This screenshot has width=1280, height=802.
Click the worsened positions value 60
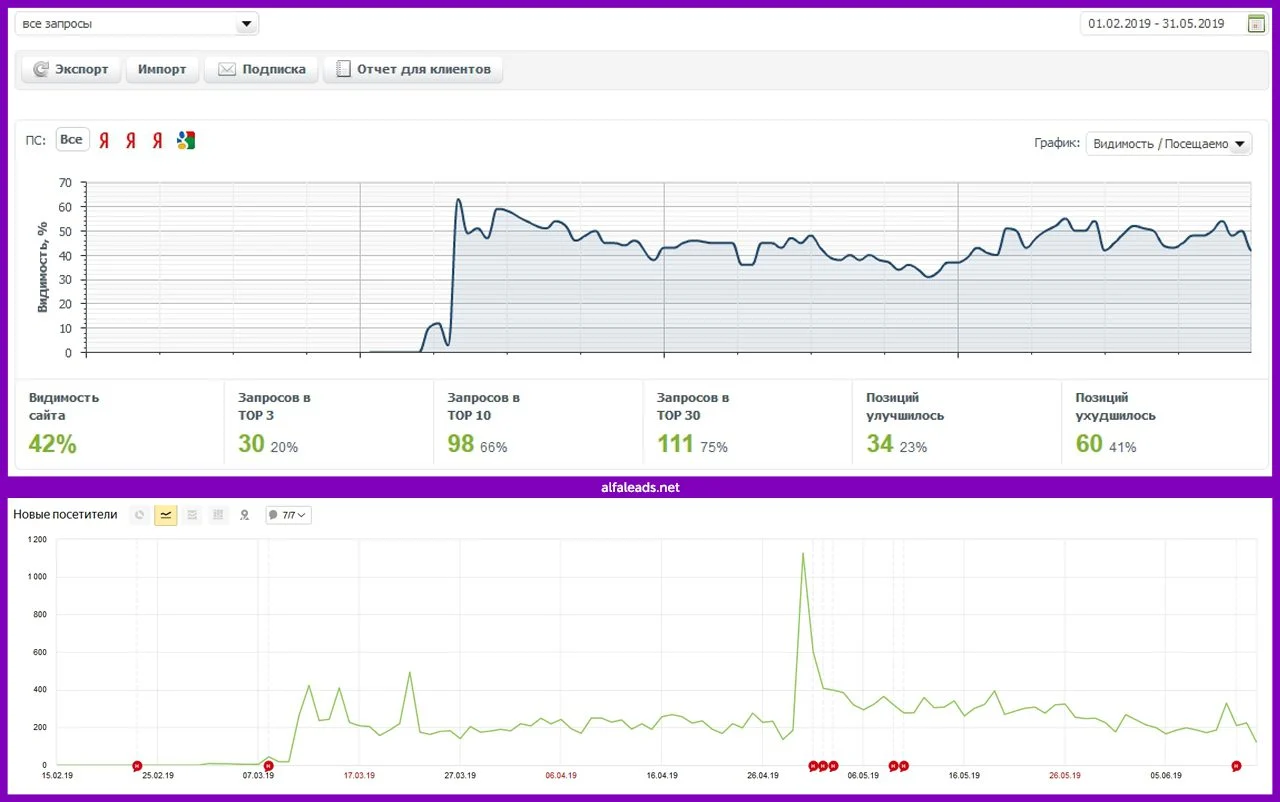[1089, 444]
